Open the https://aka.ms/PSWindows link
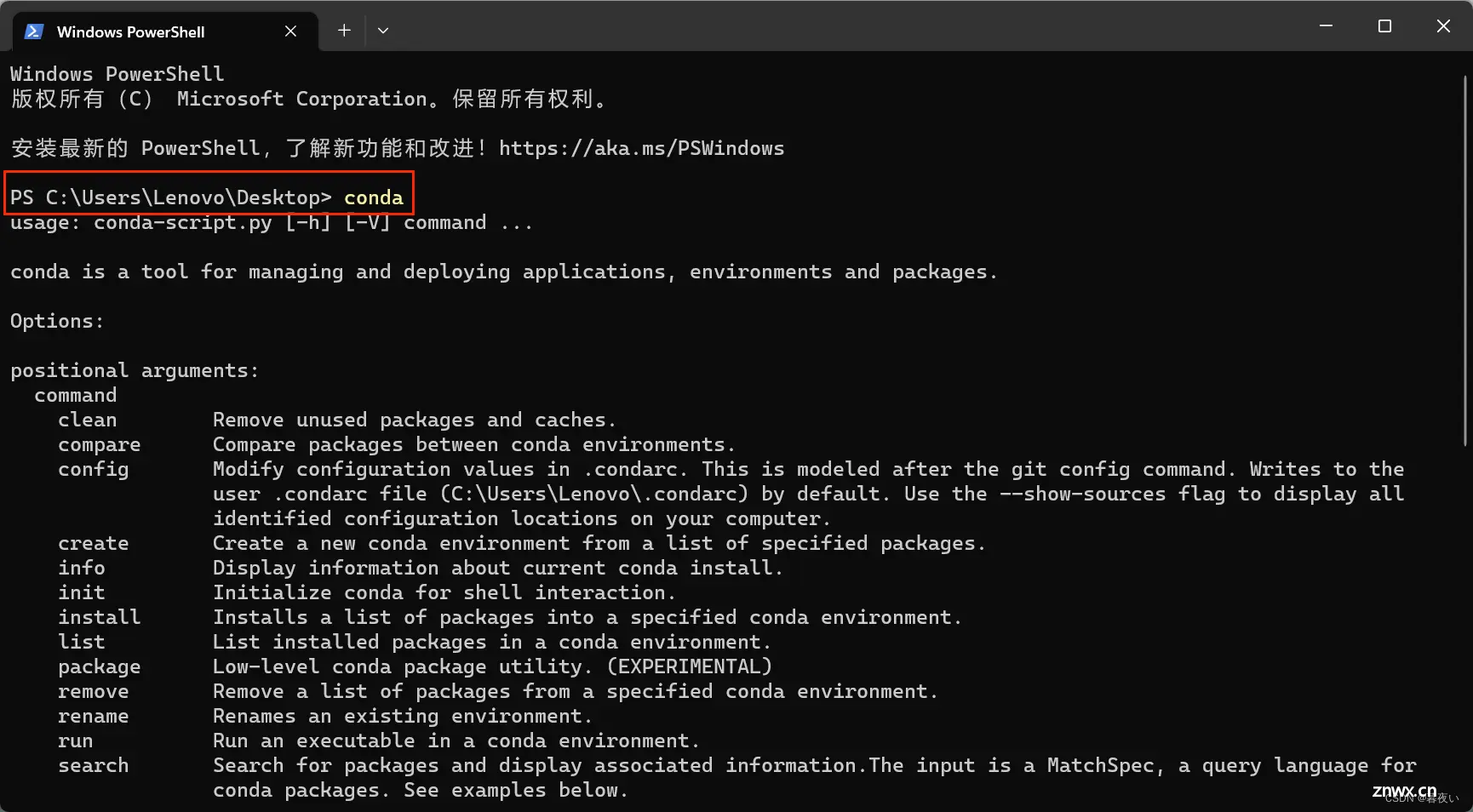Viewport: 1473px width, 812px height. pyautogui.click(x=641, y=148)
